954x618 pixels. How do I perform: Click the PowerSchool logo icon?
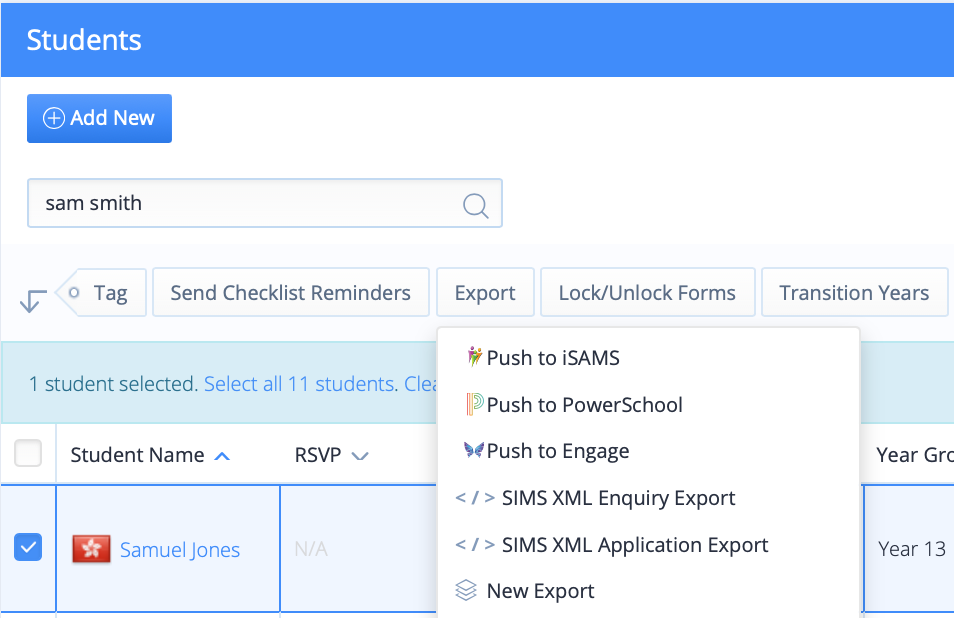pyautogui.click(x=475, y=404)
